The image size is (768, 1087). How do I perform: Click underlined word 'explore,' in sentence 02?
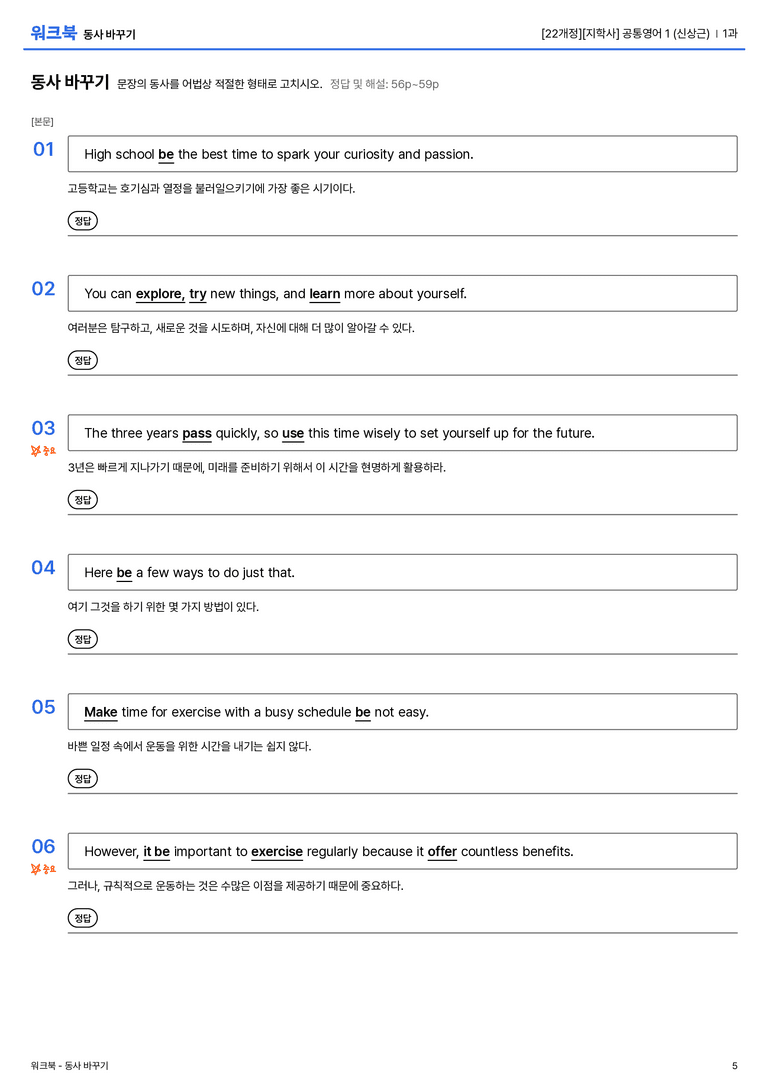(x=160, y=294)
